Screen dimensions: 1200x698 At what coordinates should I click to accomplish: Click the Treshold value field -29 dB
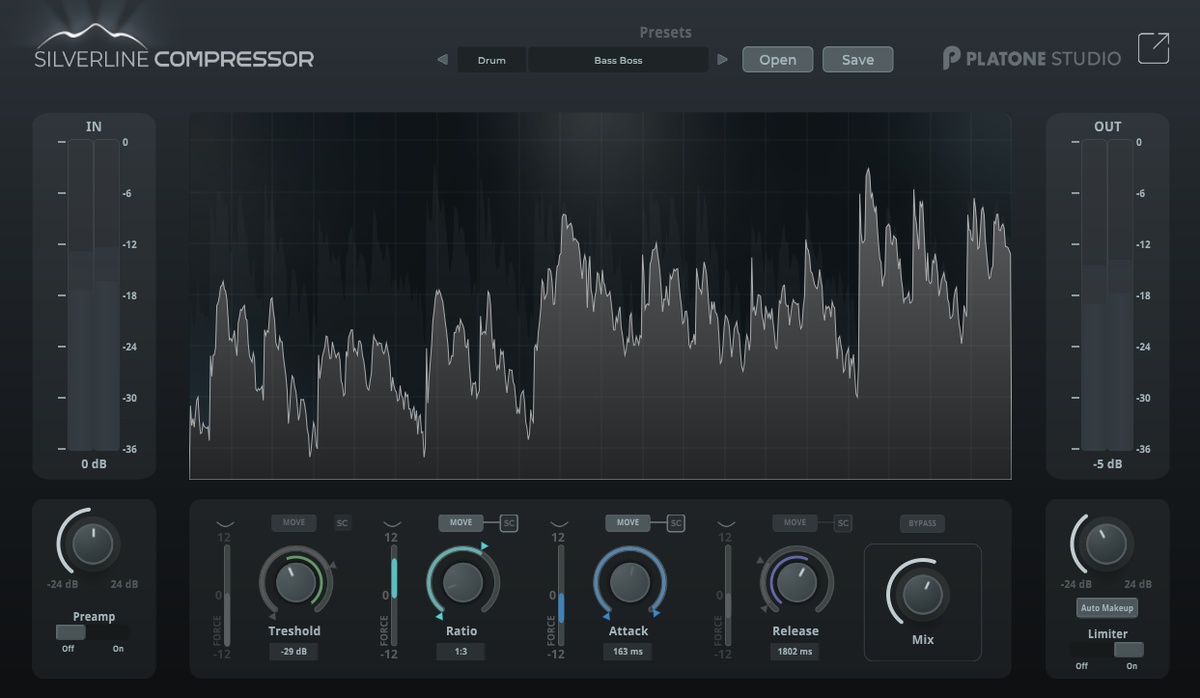click(x=294, y=651)
